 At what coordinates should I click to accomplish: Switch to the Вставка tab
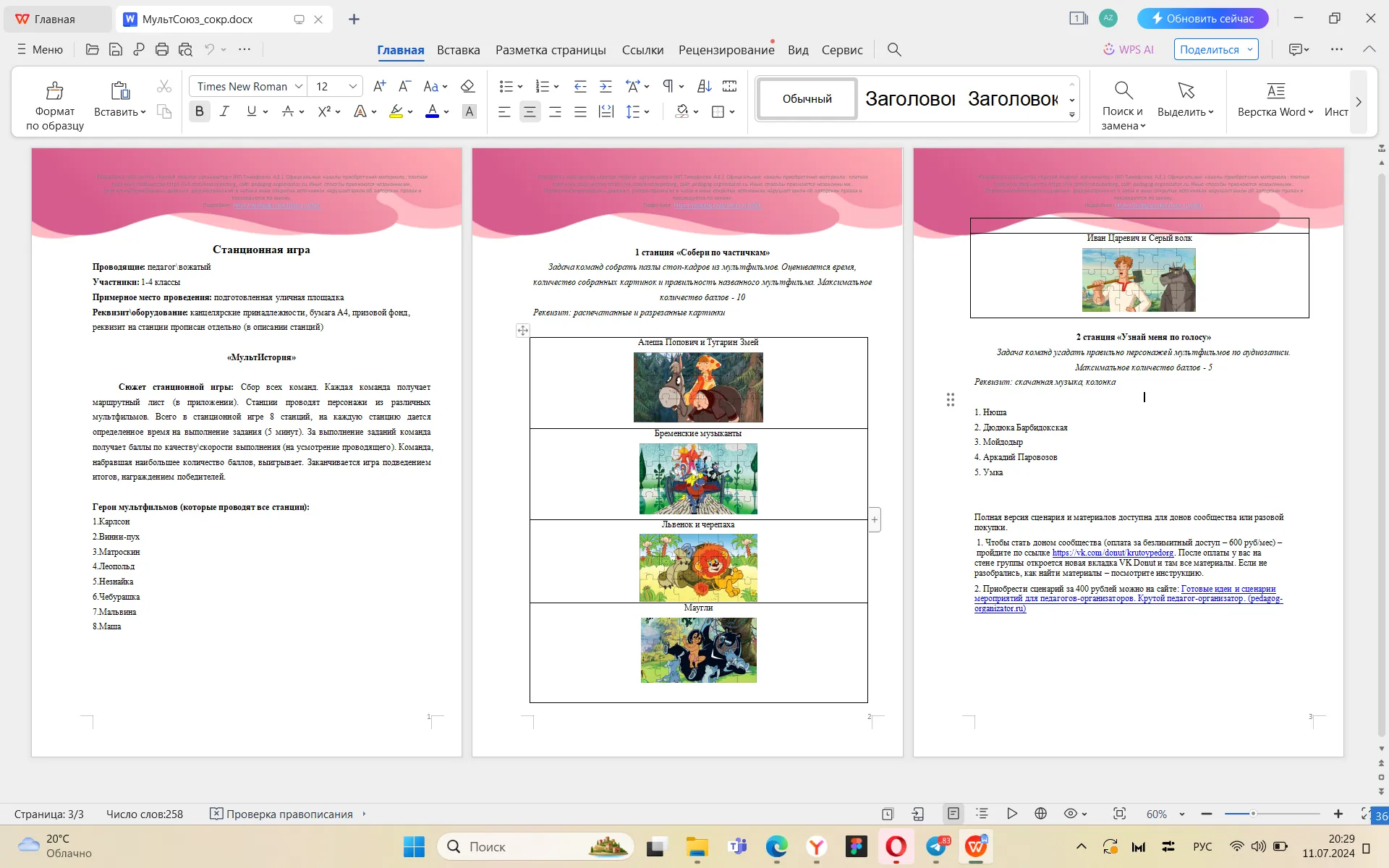pos(458,50)
